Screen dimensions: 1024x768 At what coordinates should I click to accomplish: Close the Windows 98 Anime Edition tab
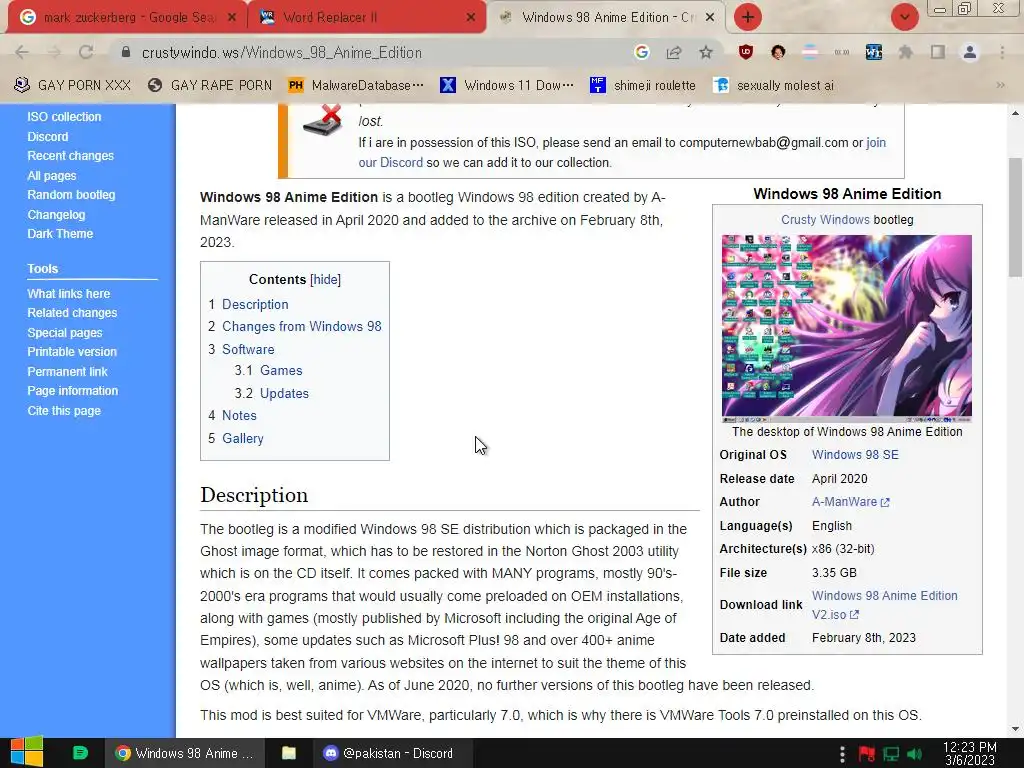point(710,18)
